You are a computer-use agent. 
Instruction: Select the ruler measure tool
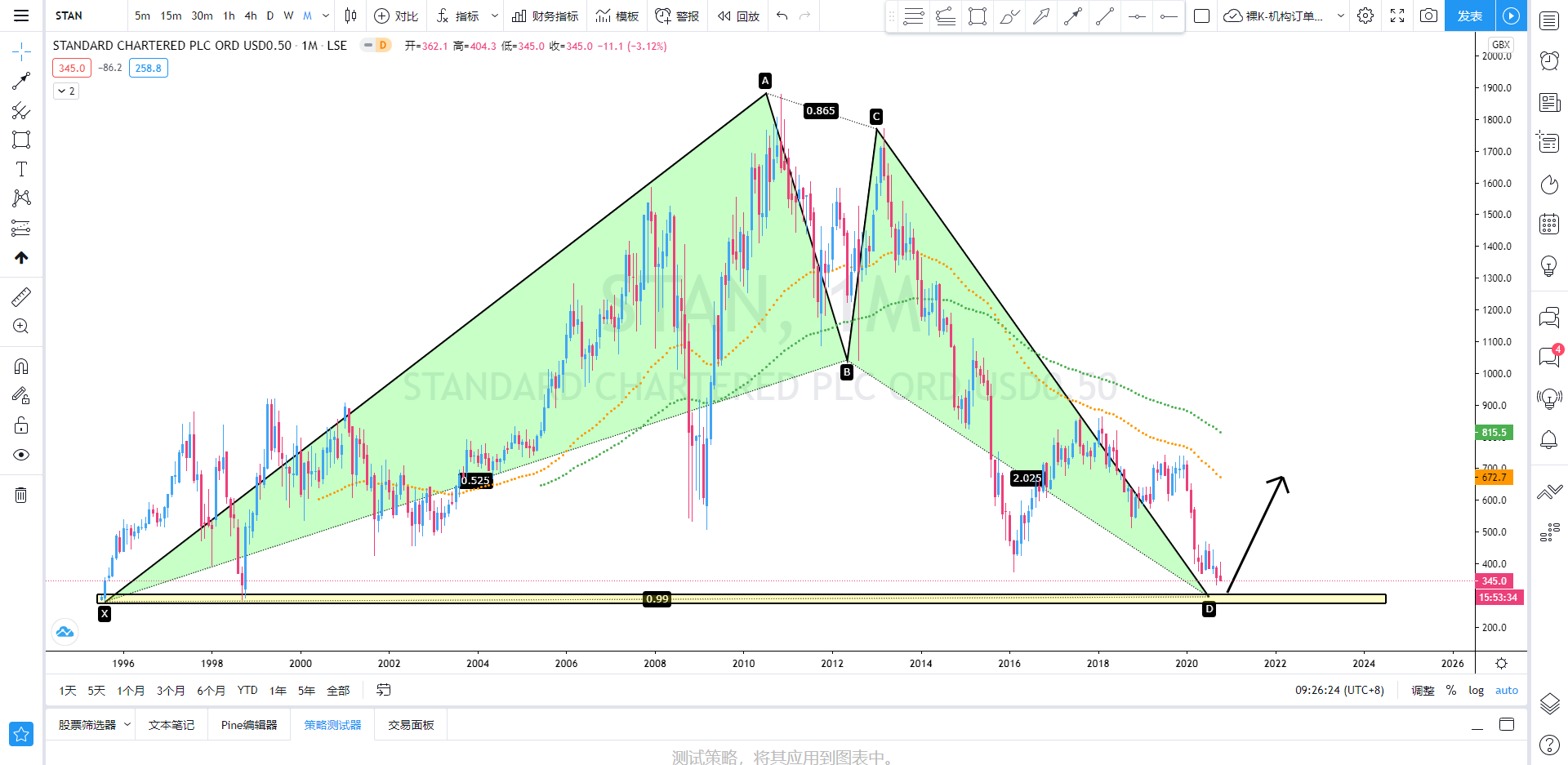[21, 296]
